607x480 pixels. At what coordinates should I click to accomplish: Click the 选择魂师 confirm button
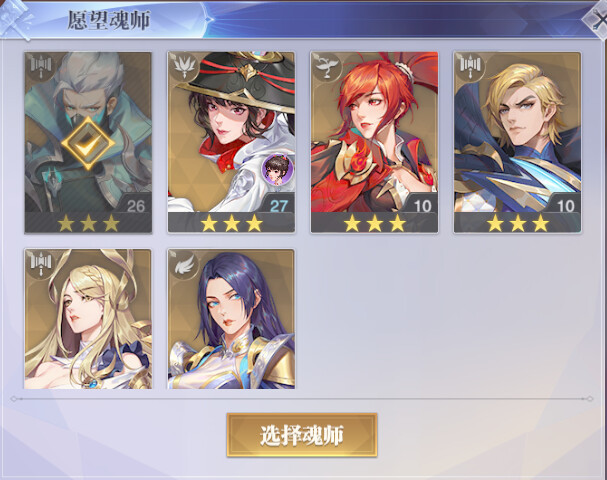click(302, 435)
